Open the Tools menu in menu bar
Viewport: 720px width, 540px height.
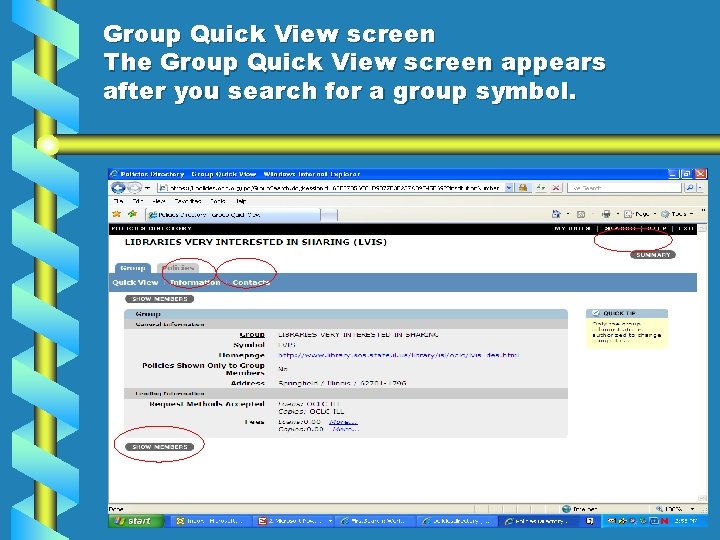click(218, 201)
